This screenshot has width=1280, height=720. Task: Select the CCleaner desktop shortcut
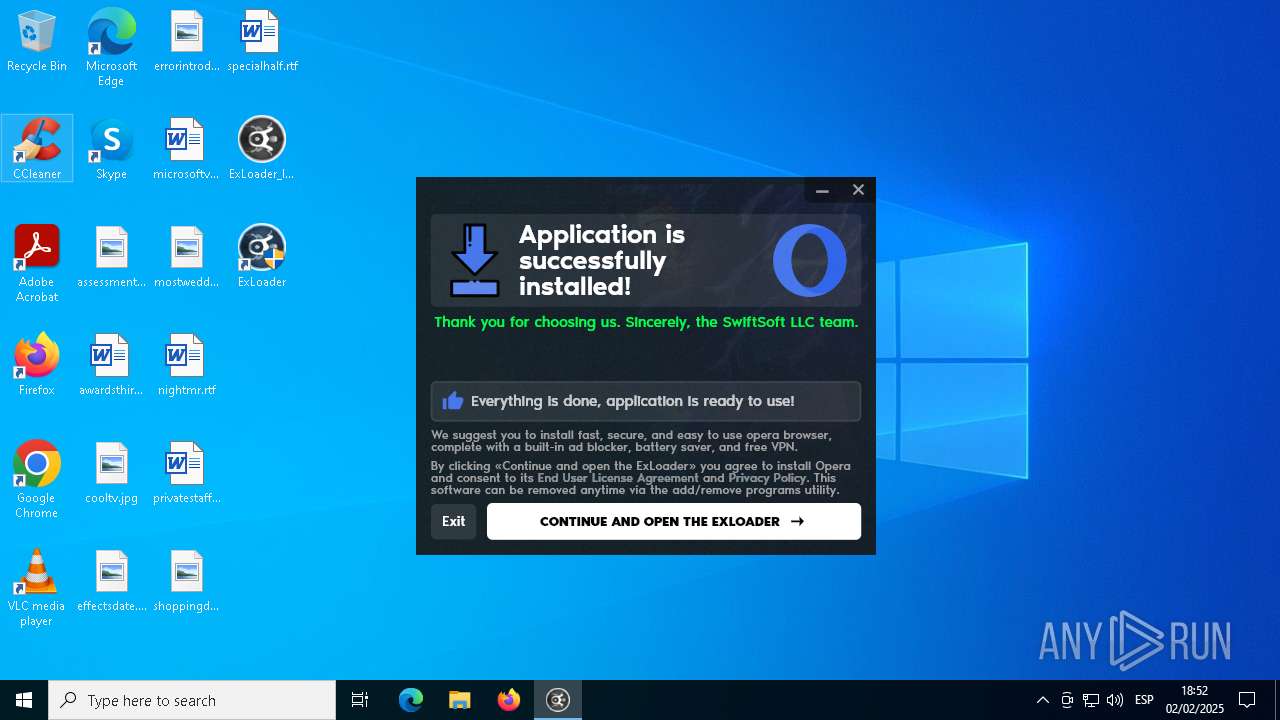pyautogui.click(x=37, y=148)
